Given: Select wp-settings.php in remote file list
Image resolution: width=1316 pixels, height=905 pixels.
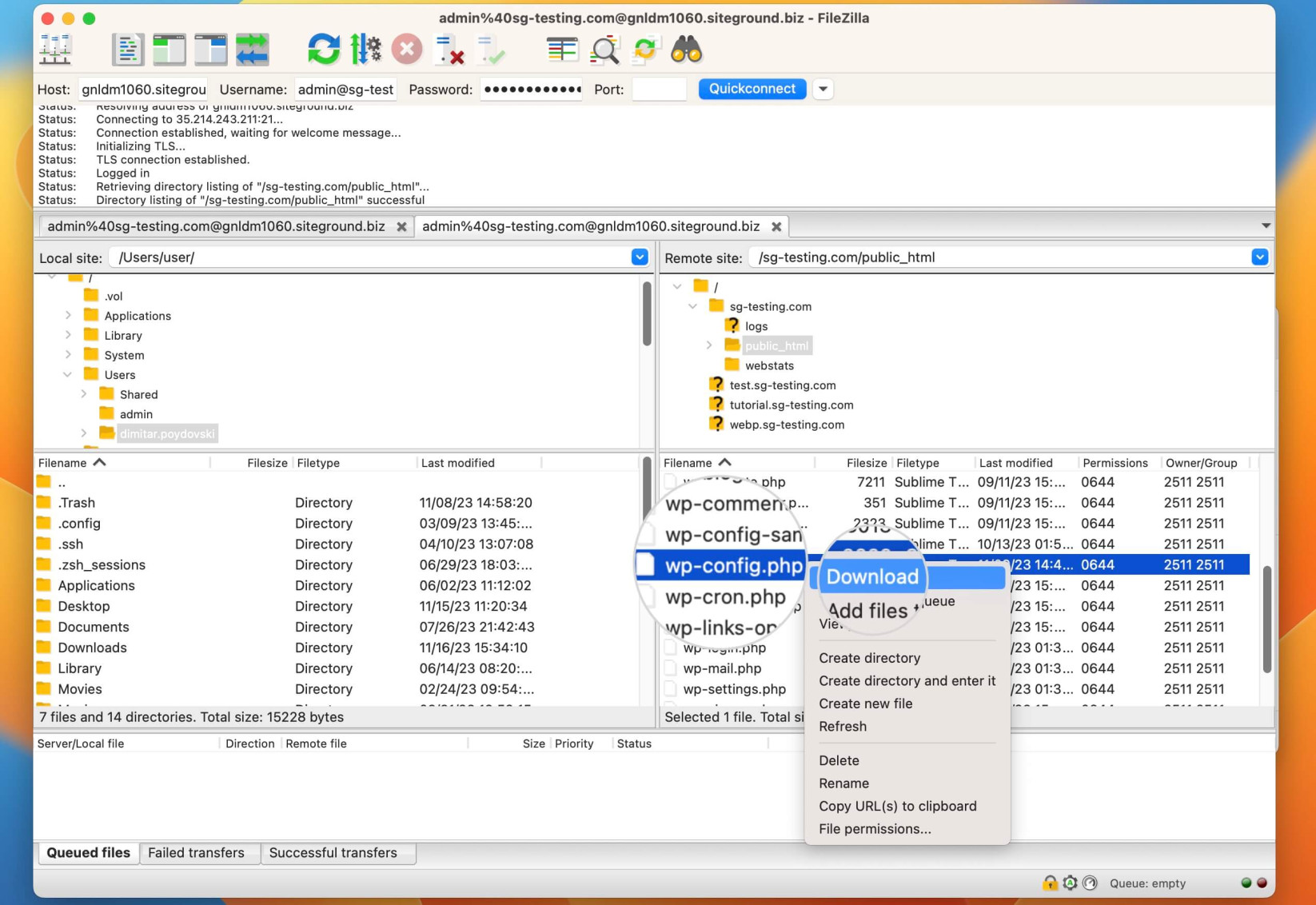Looking at the screenshot, I should pyautogui.click(x=734, y=689).
